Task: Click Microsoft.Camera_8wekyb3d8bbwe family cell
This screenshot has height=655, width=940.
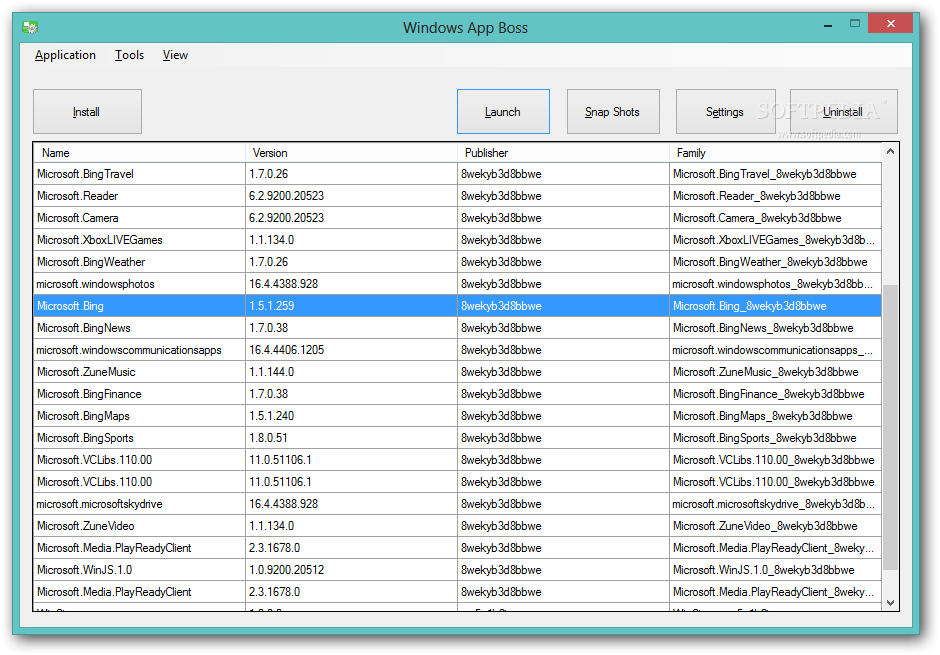Action: (x=775, y=218)
